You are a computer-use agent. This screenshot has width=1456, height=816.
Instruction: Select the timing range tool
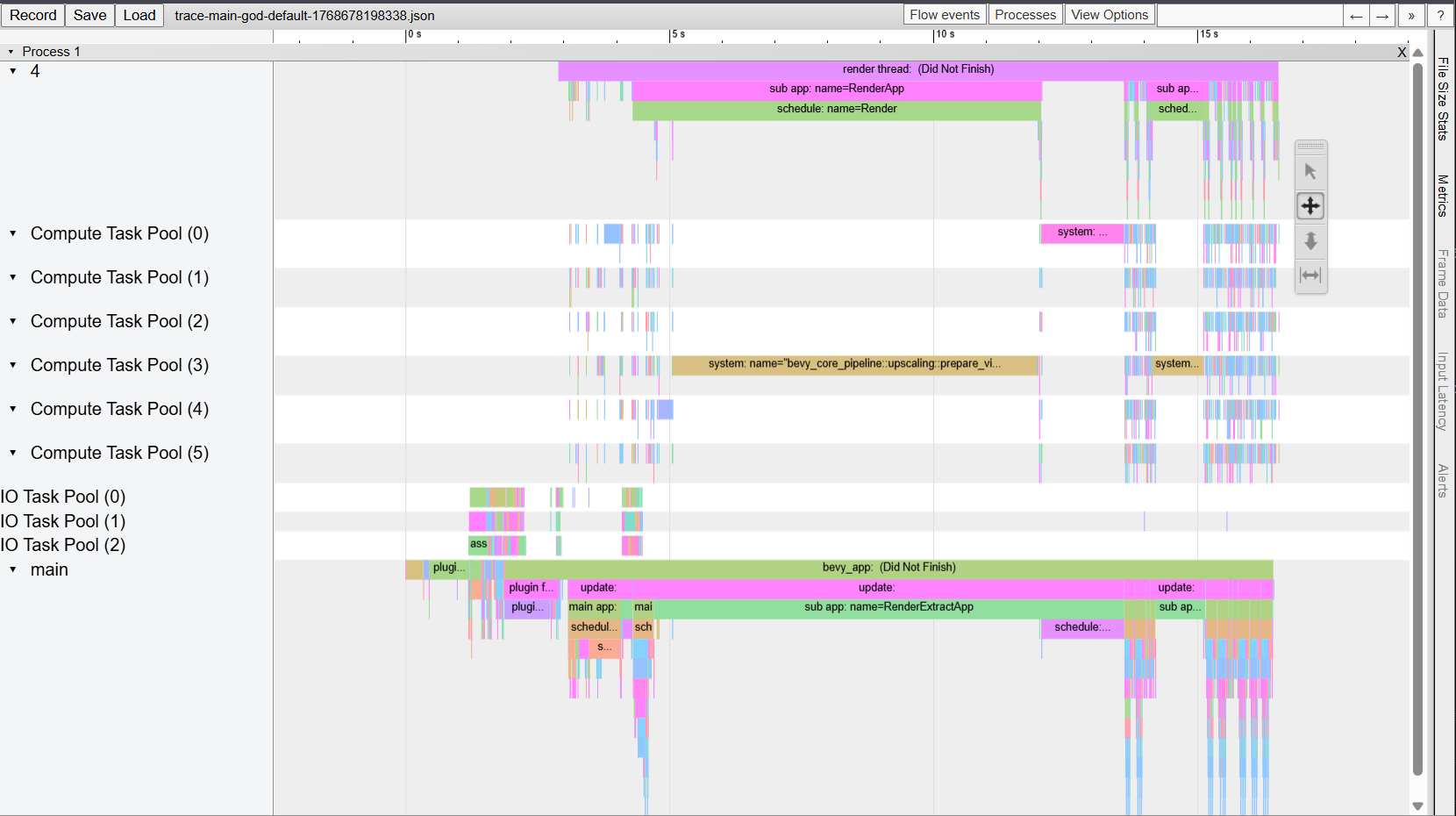[x=1310, y=276]
